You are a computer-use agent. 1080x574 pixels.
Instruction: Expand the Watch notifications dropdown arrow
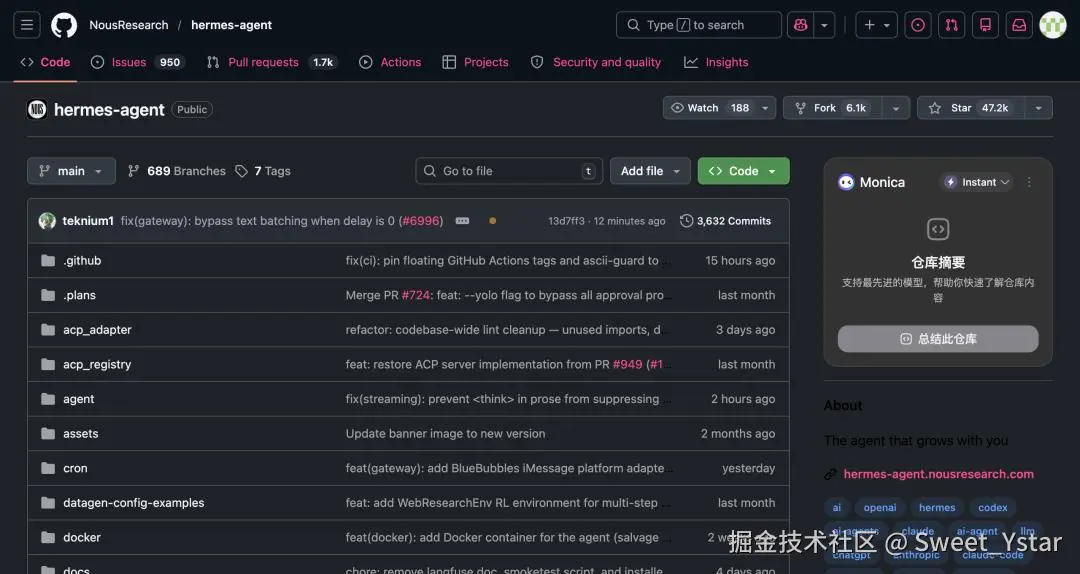[x=765, y=108]
